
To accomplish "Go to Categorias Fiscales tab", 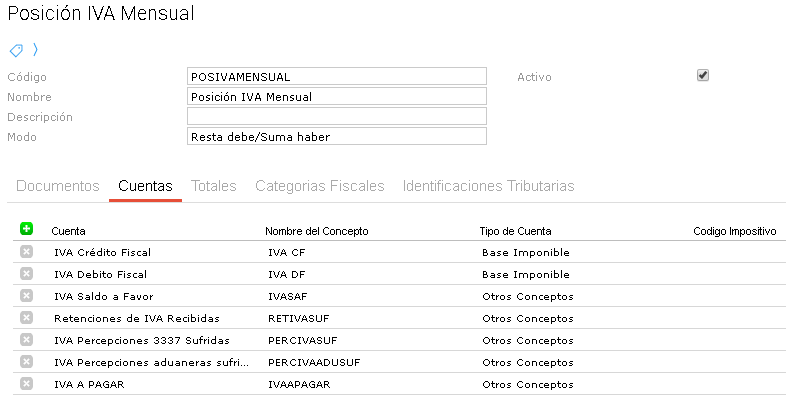I will [x=319, y=186].
